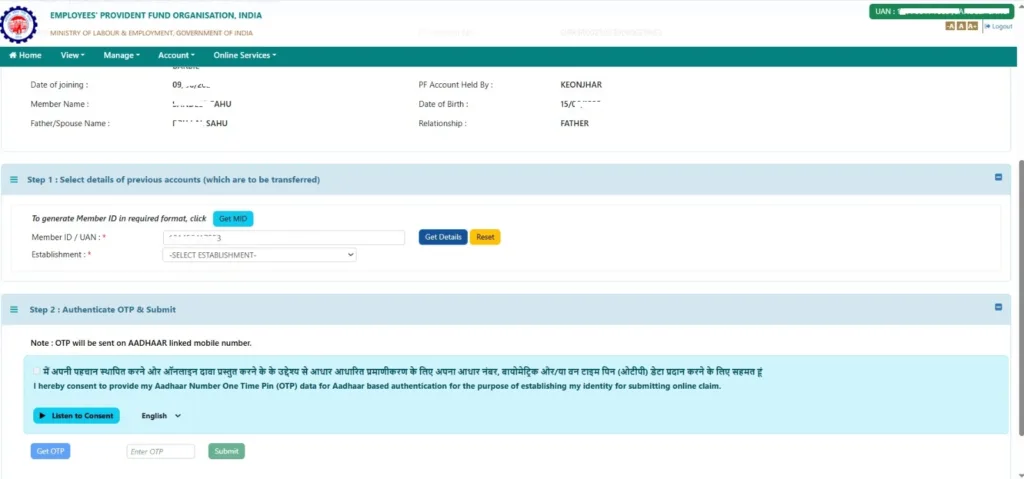
Task: Click the page vertical scrollbar thumb
Action: click(x=1020, y=297)
